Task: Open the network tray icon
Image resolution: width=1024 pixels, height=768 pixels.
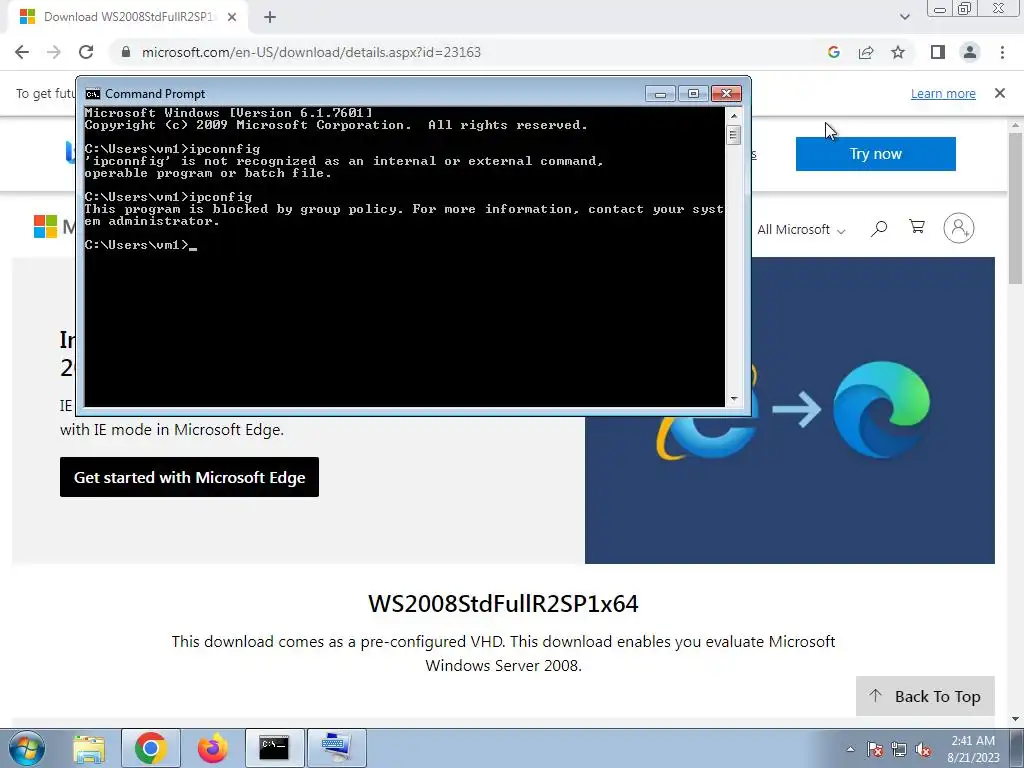Action: coord(899,750)
